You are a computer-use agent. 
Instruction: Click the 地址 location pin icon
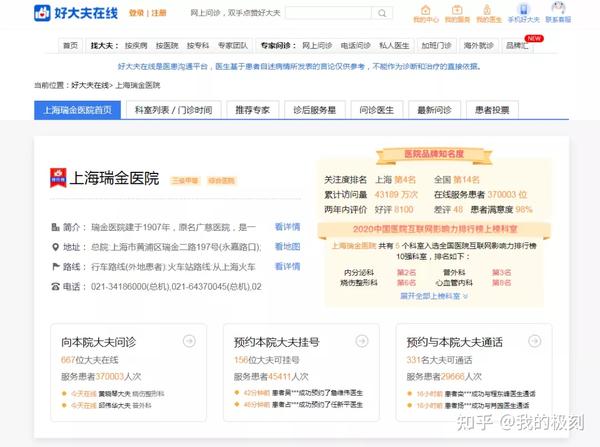pyautogui.click(x=55, y=247)
